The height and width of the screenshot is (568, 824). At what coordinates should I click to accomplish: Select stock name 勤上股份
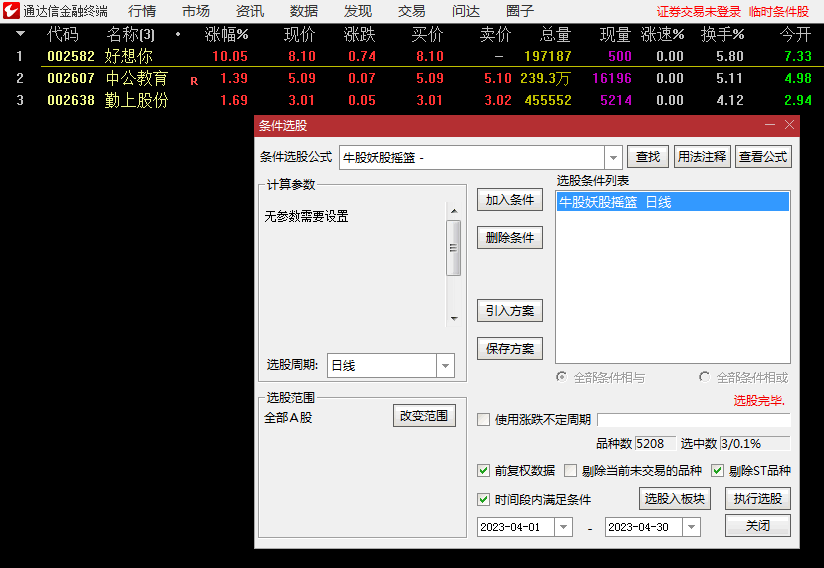137,100
